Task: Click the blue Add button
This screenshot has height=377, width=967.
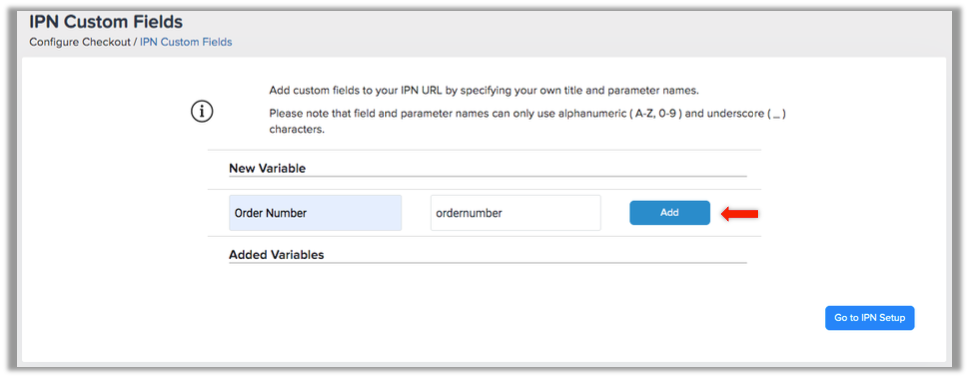Action: (x=669, y=212)
